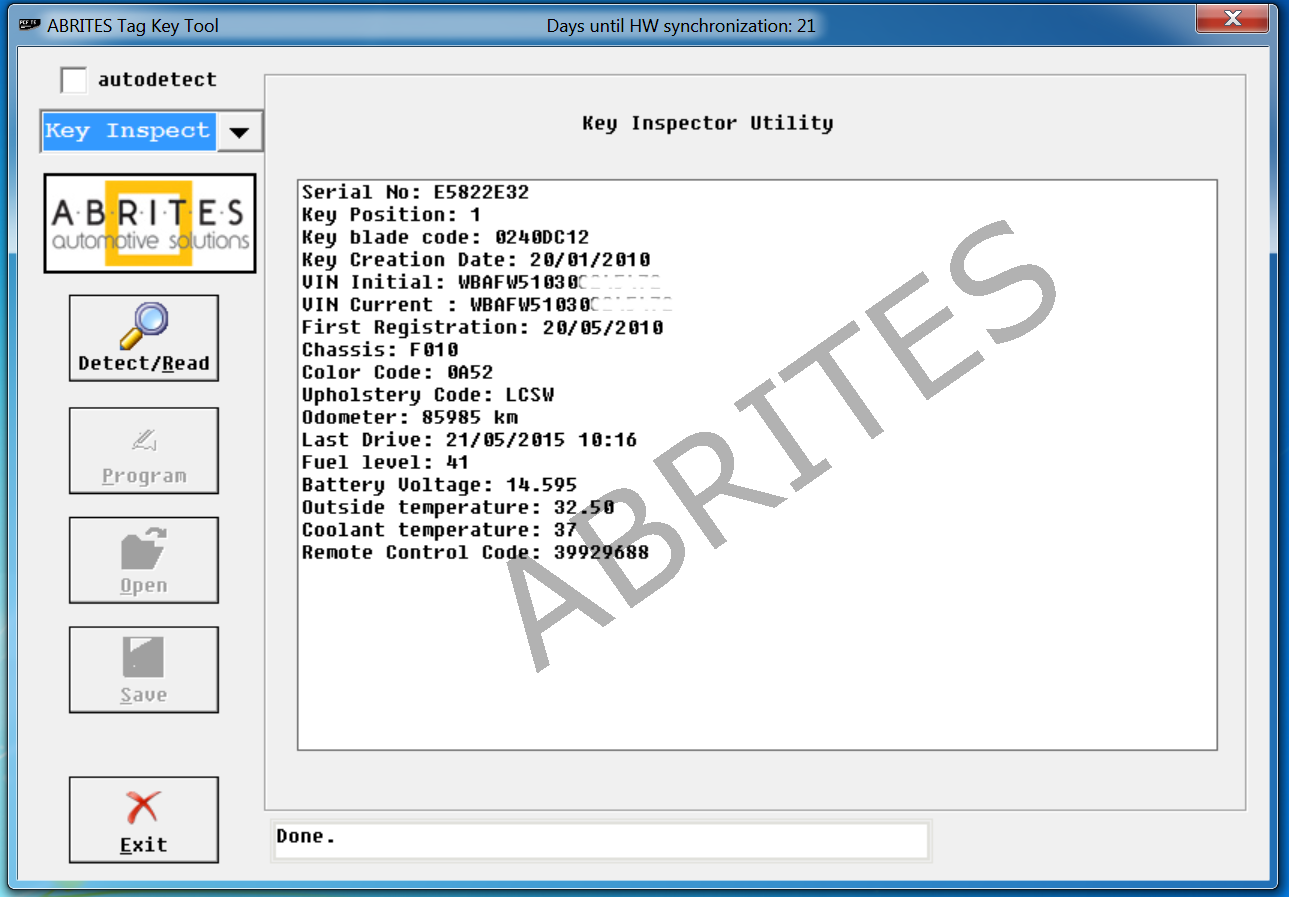Click the Done status field
This screenshot has width=1289, height=897.
[600, 840]
